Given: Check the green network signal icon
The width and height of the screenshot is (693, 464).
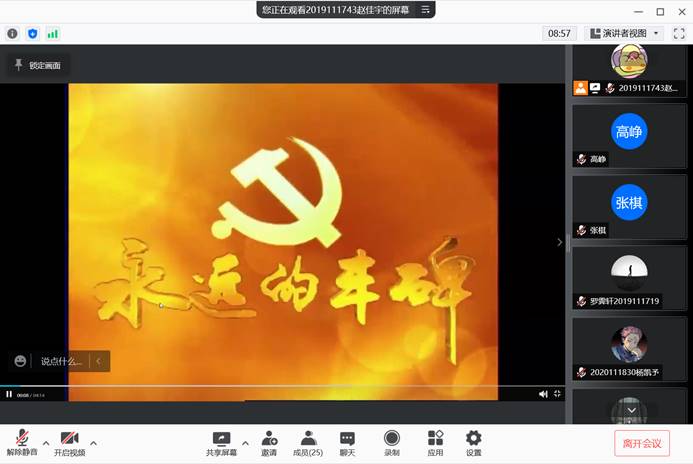Looking at the screenshot, I should 52,33.
